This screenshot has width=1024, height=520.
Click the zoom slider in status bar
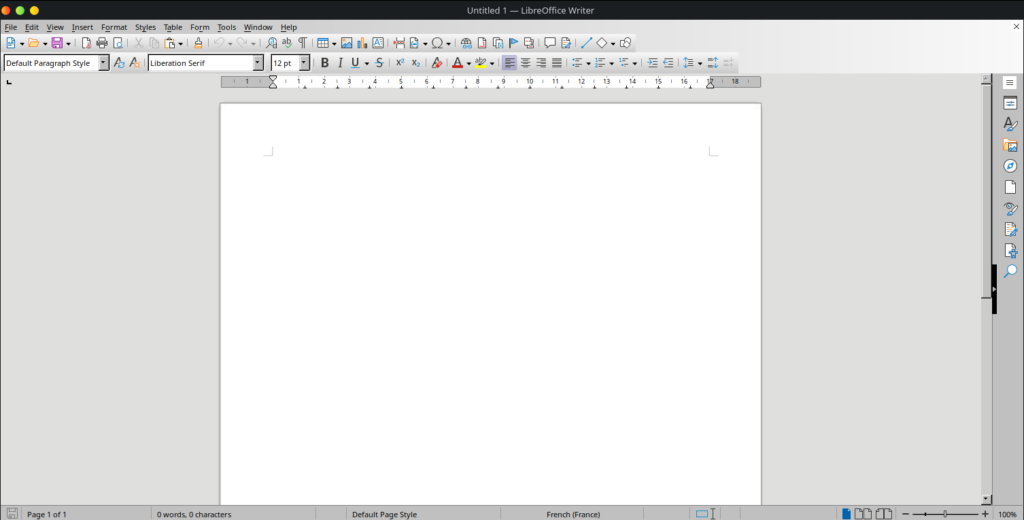click(x=944, y=514)
